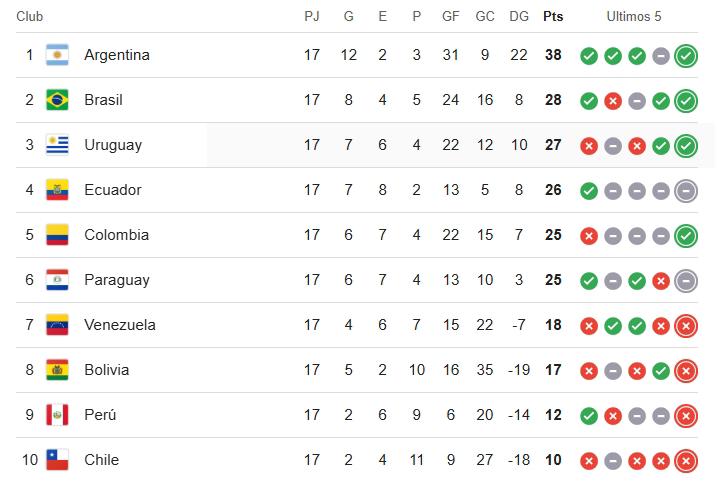Click the Argentina flag icon

click(57, 55)
